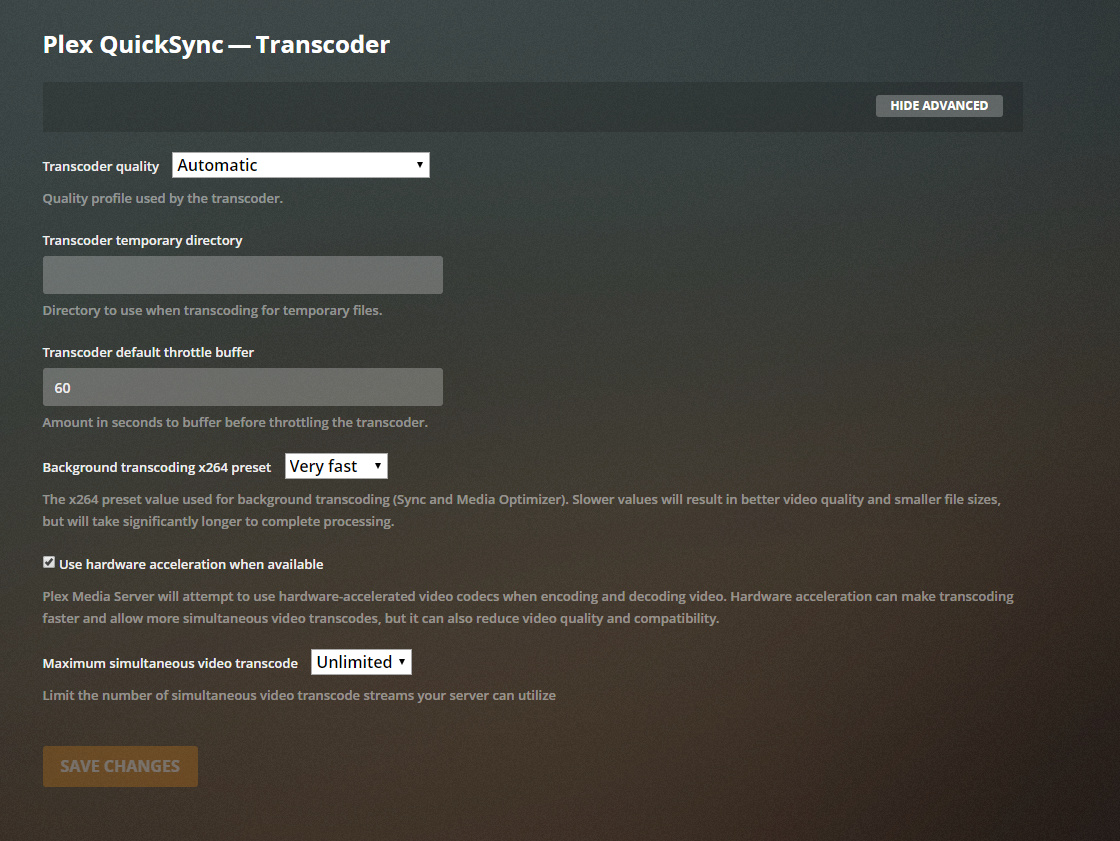Click the SAVE CHANGES button
This screenshot has width=1120, height=841.
[120, 766]
